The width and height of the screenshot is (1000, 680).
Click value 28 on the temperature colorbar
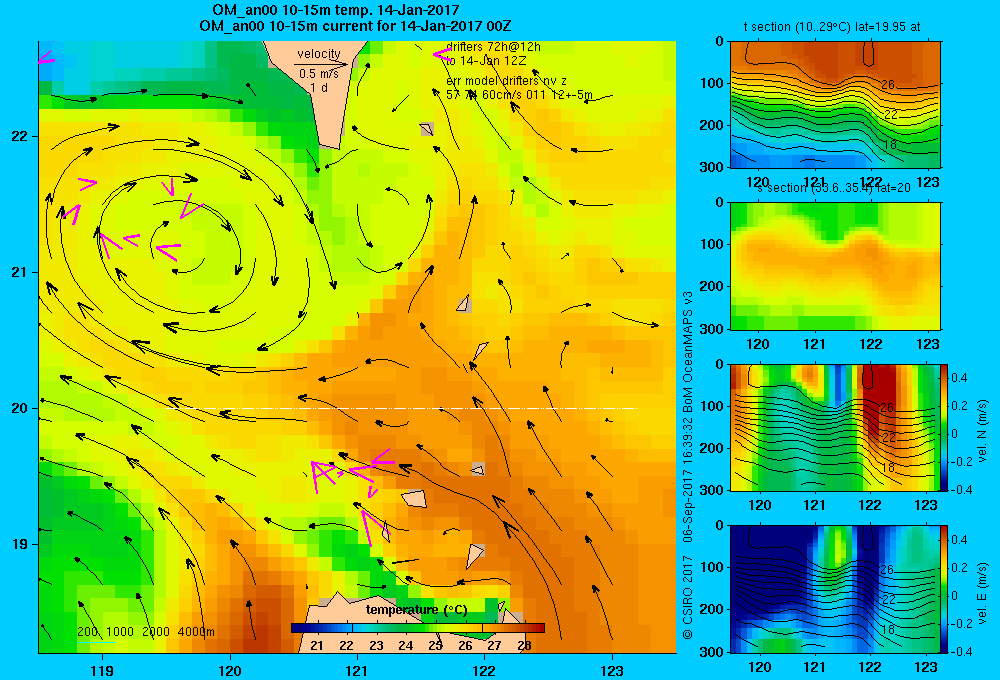(x=524, y=646)
